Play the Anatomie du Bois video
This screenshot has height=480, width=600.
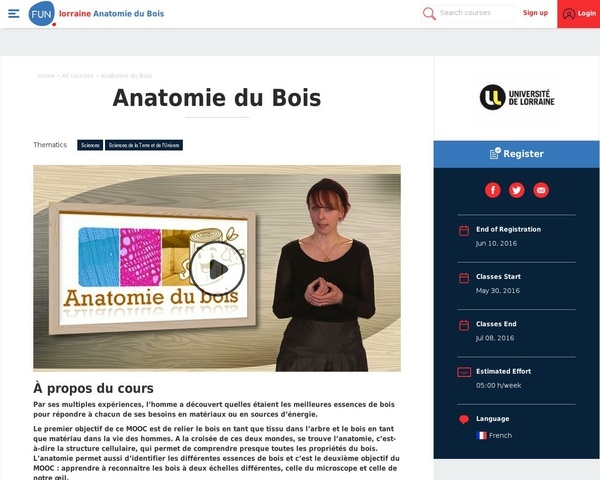[x=217, y=269]
